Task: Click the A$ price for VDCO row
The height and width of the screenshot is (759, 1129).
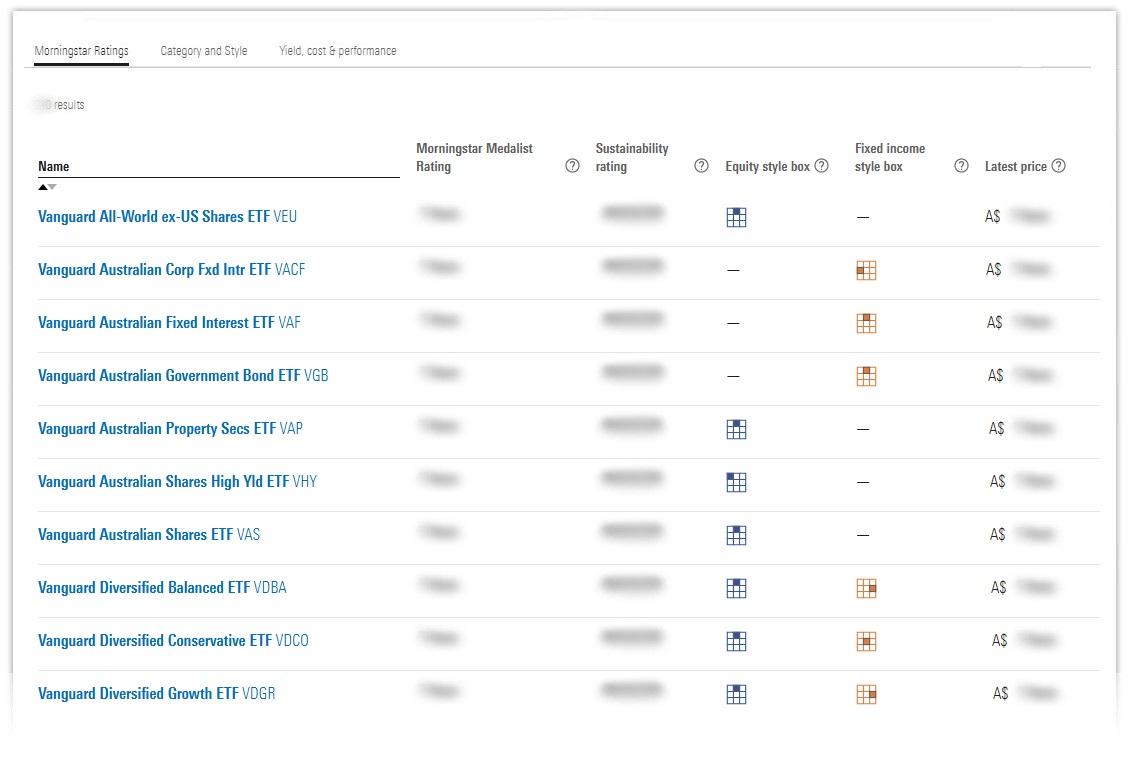Action: pyautogui.click(x=1024, y=640)
